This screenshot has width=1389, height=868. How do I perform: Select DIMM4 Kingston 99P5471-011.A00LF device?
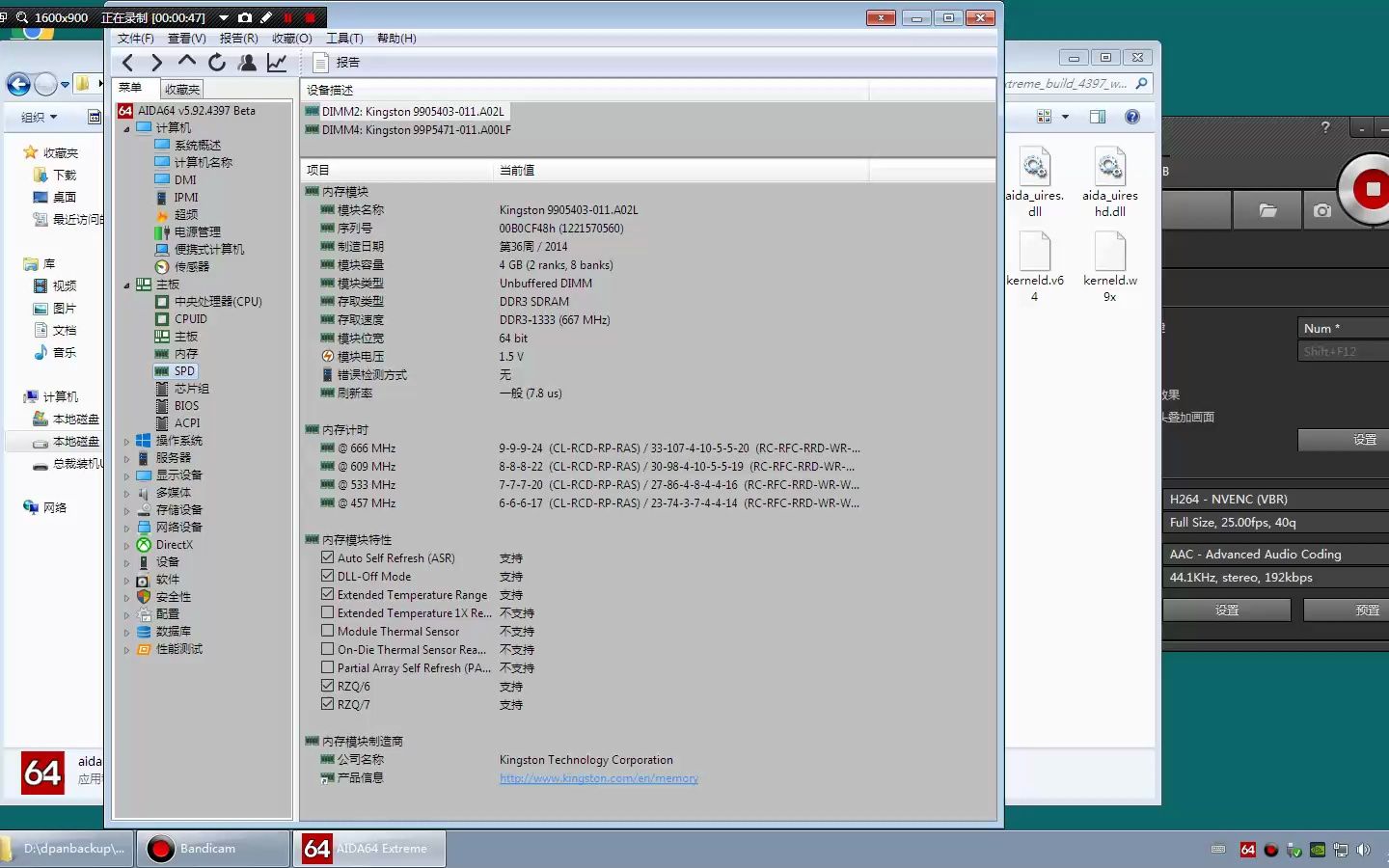tap(407, 130)
